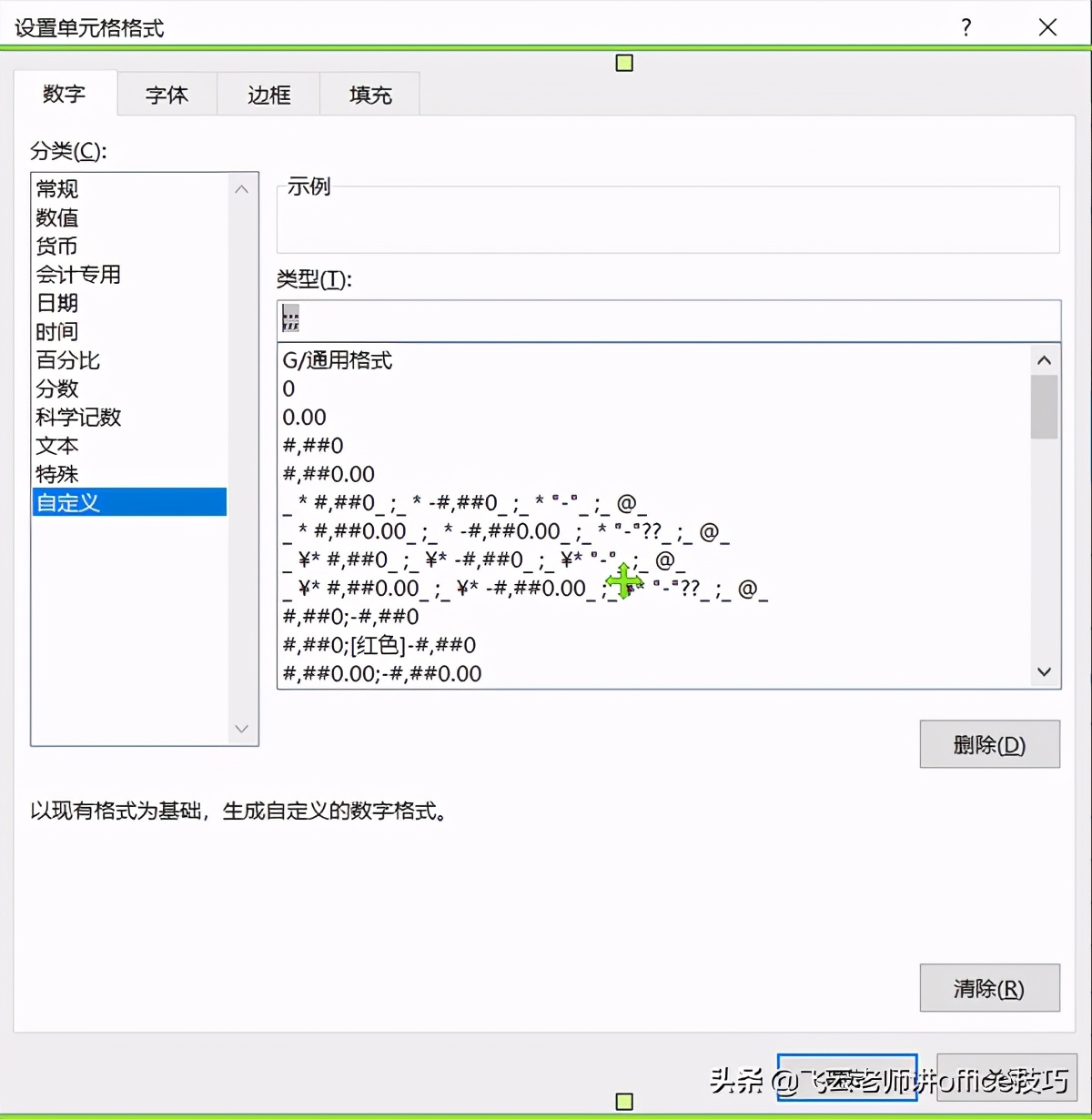Image resolution: width=1092 pixels, height=1119 pixels.
Task: Click the 类型 input field
Action: point(669,320)
